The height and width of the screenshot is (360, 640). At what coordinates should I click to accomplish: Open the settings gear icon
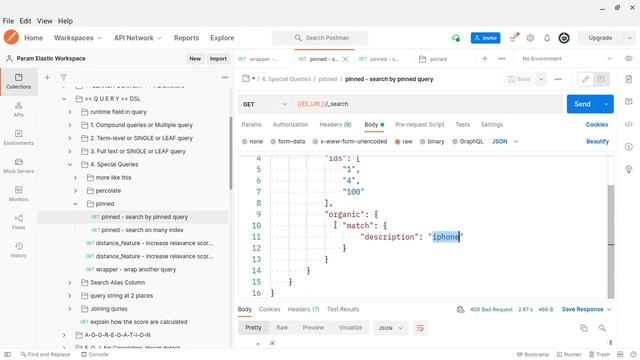click(530, 38)
